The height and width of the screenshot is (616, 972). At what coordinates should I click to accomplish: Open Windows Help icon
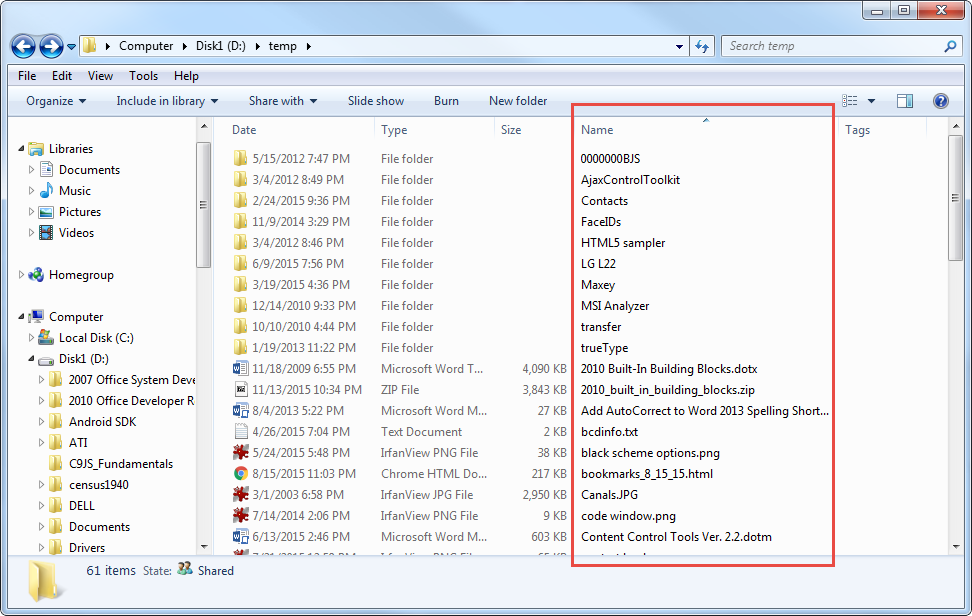940,100
